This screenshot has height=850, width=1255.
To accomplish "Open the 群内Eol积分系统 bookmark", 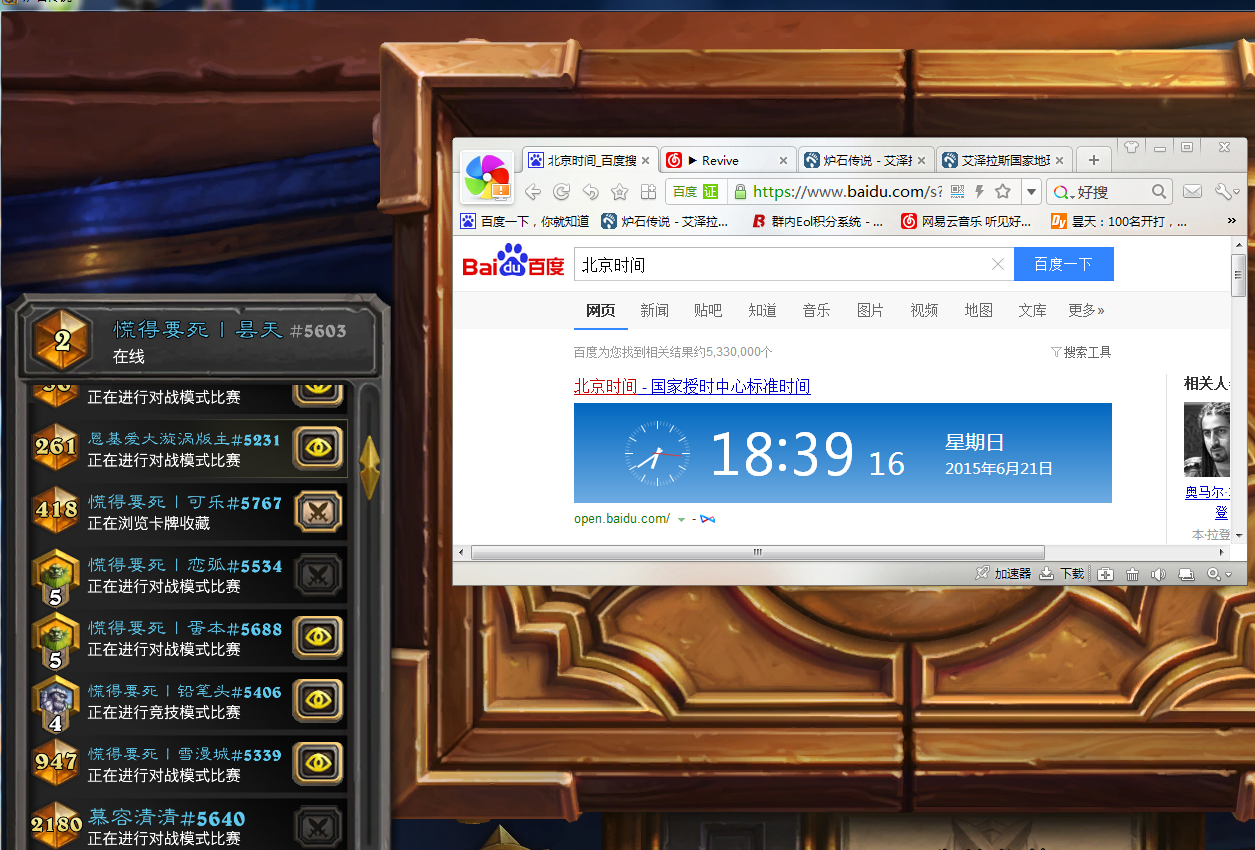I will pyautogui.click(x=817, y=221).
